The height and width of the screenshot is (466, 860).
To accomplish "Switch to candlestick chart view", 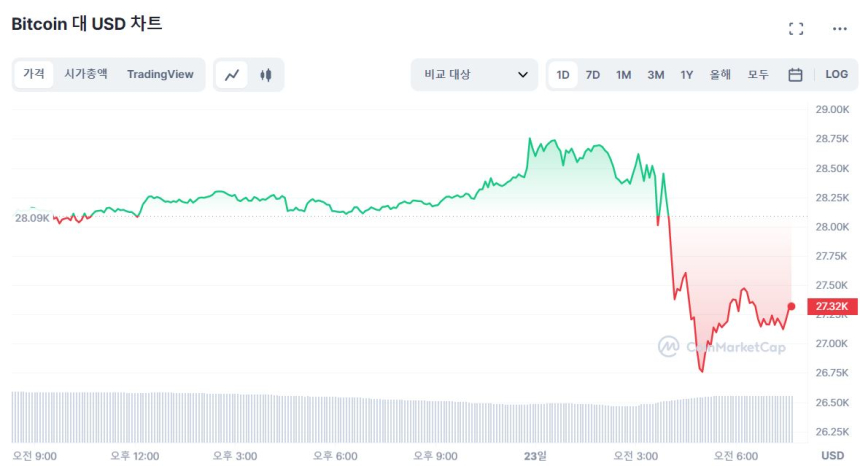I will click(x=266, y=75).
